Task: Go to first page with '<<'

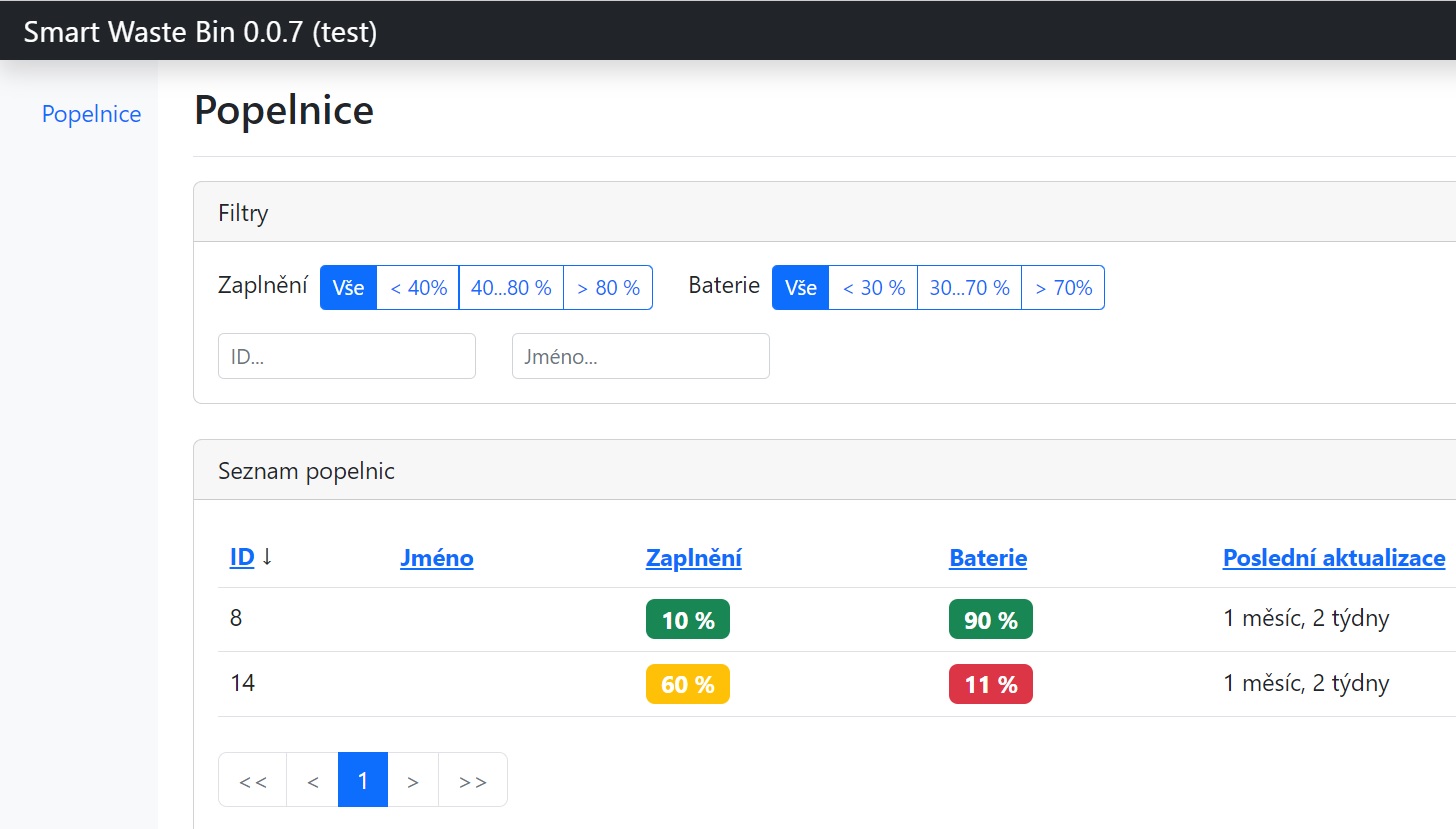Action: pyautogui.click(x=253, y=780)
